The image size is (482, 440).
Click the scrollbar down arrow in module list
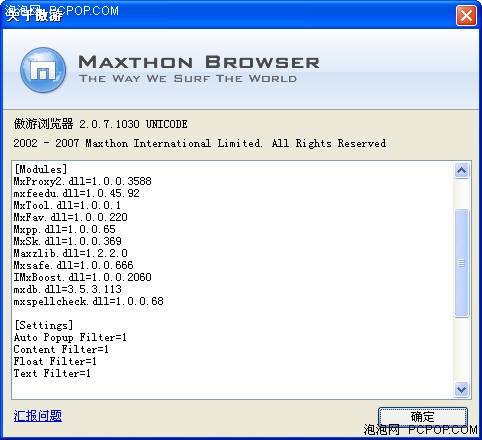tap(462, 389)
